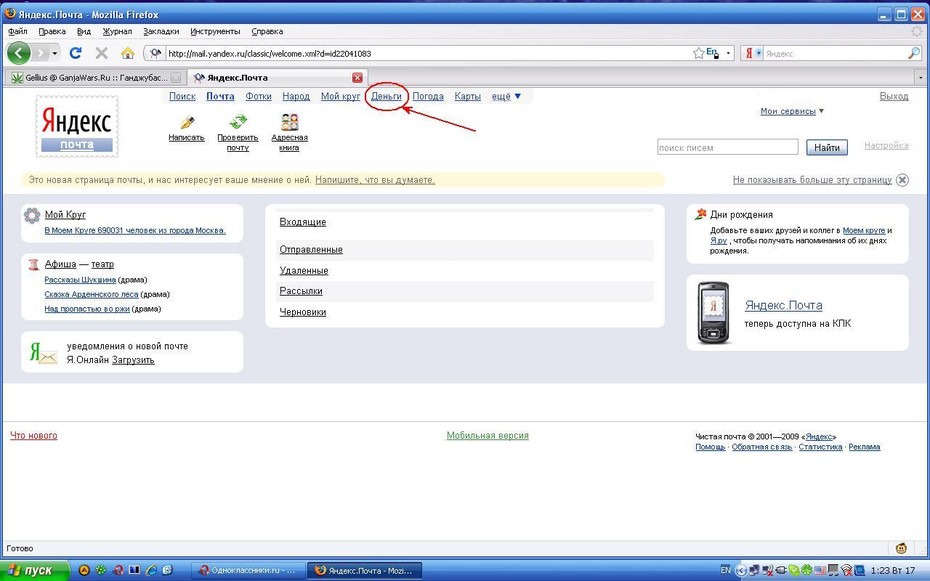Open the Деньги service link

(386, 96)
